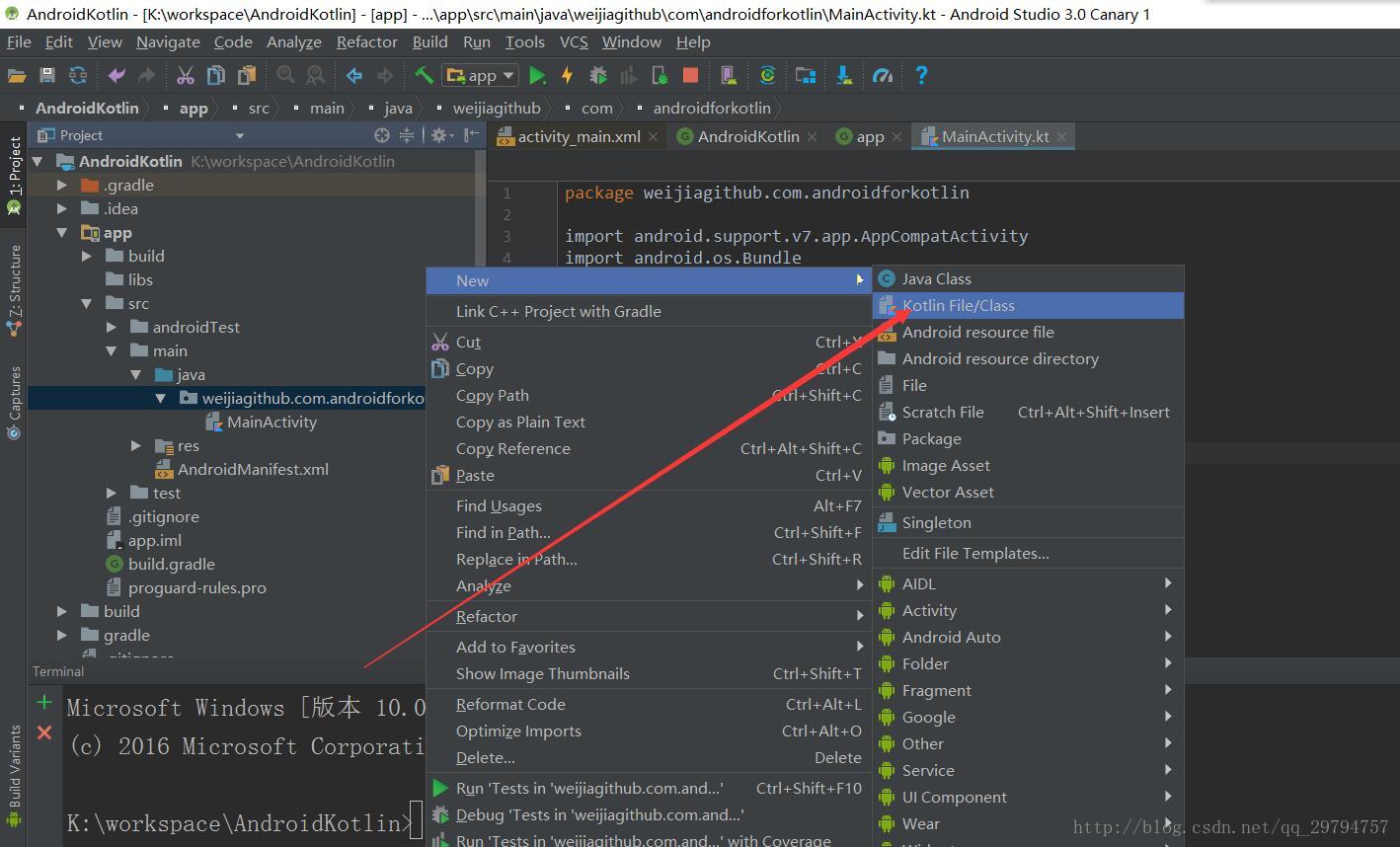This screenshot has height=847, width=1400.
Task: Expand the androidTest folder
Action: tap(112, 327)
